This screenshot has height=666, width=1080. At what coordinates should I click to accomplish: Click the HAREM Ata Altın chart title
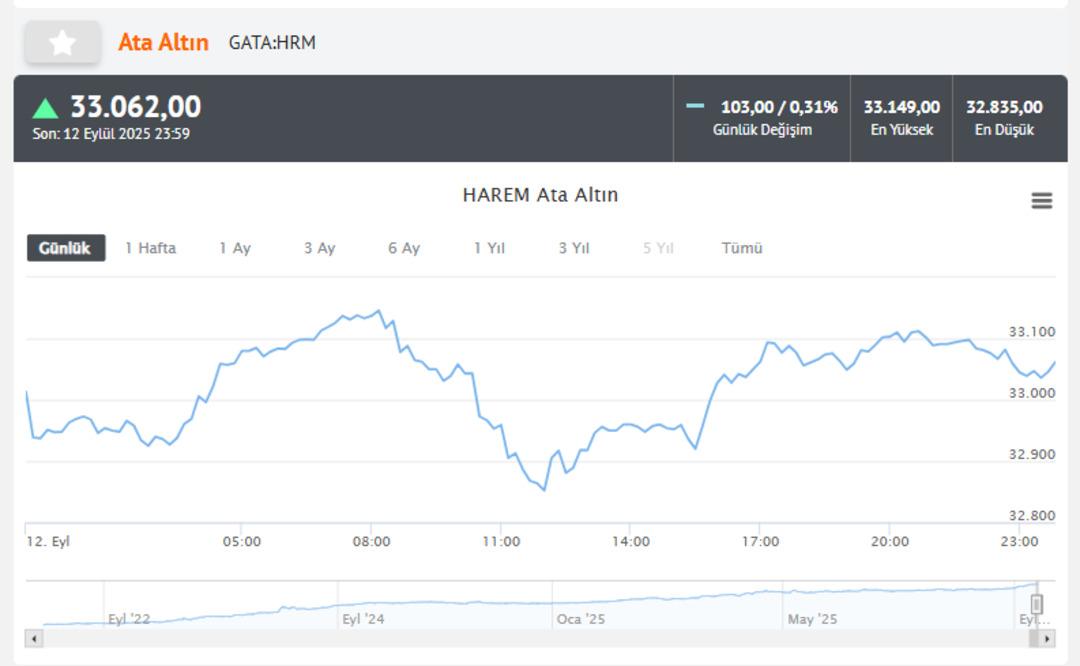[x=540, y=195]
